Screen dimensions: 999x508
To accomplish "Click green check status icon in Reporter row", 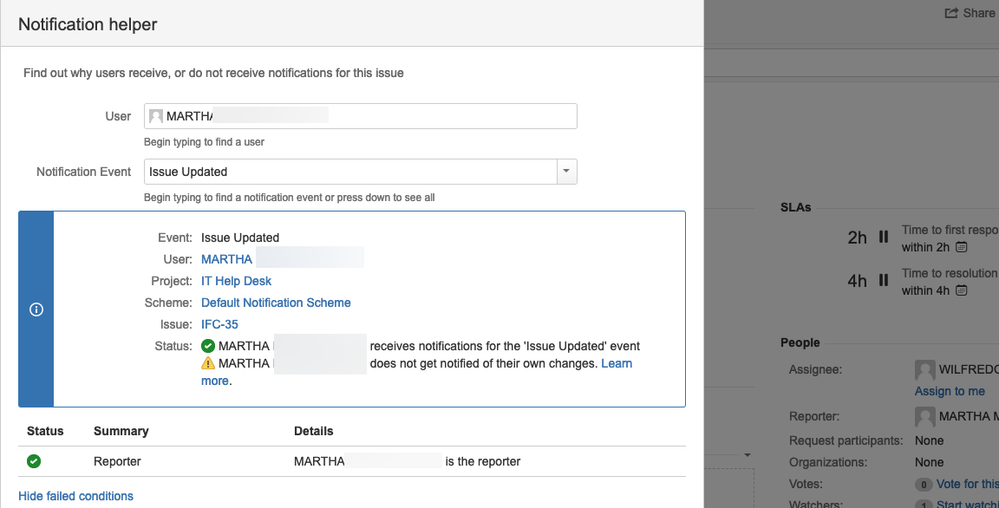I will point(34,461).
